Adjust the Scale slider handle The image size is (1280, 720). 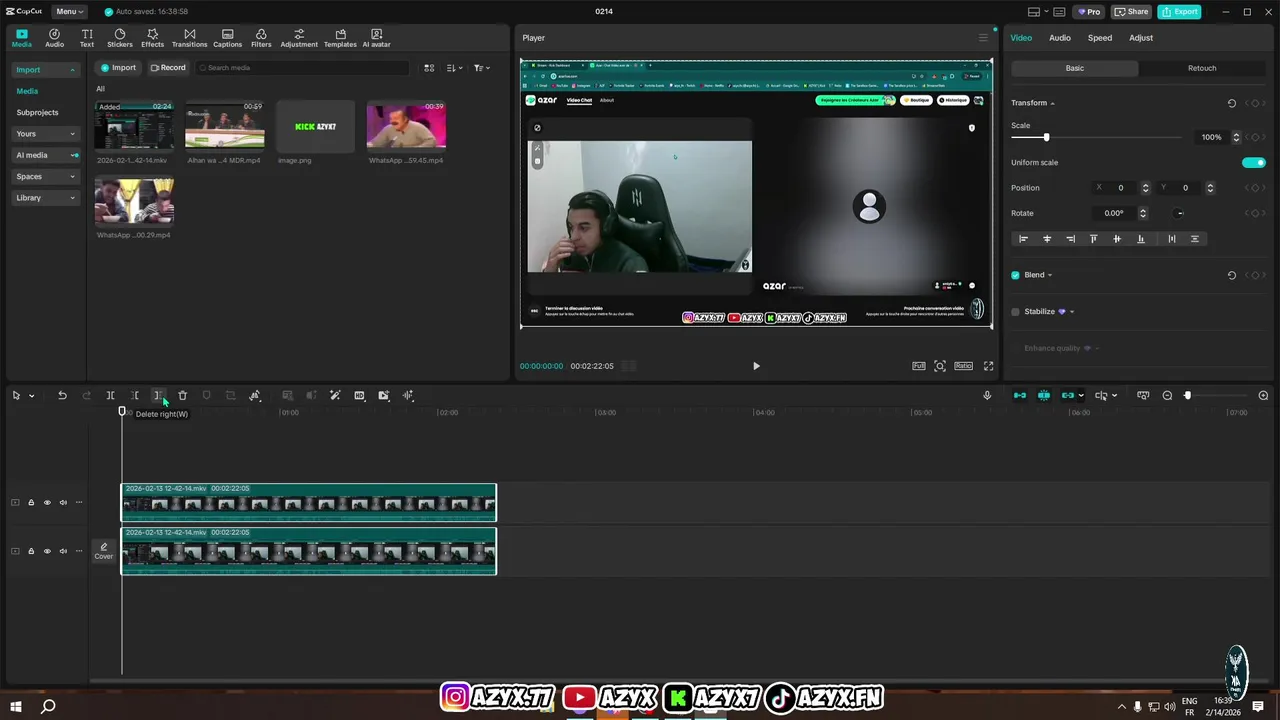click(1046, 137)
